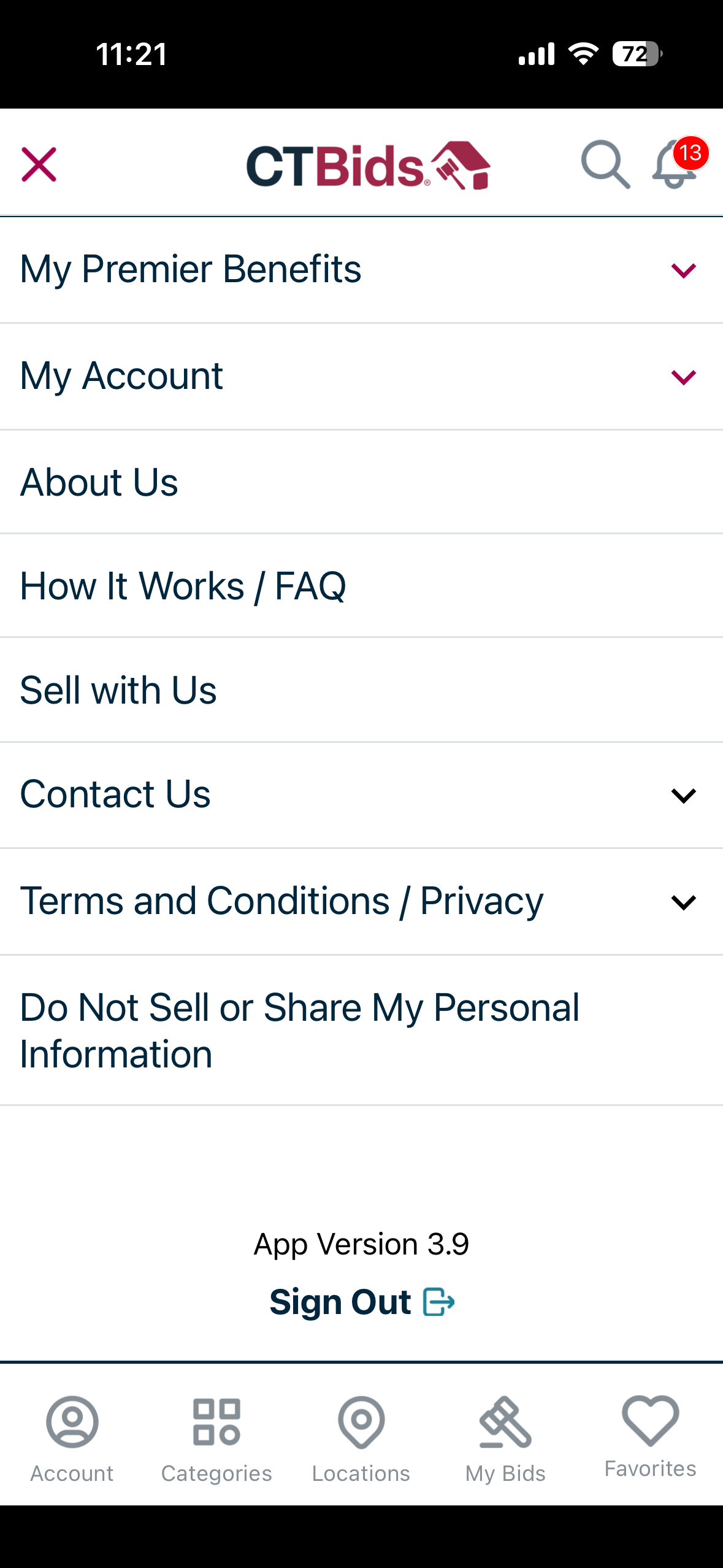Screen dimensions: 723x1568
Task: Open notifications bell with 13 badge
Action: pos(675,166)
